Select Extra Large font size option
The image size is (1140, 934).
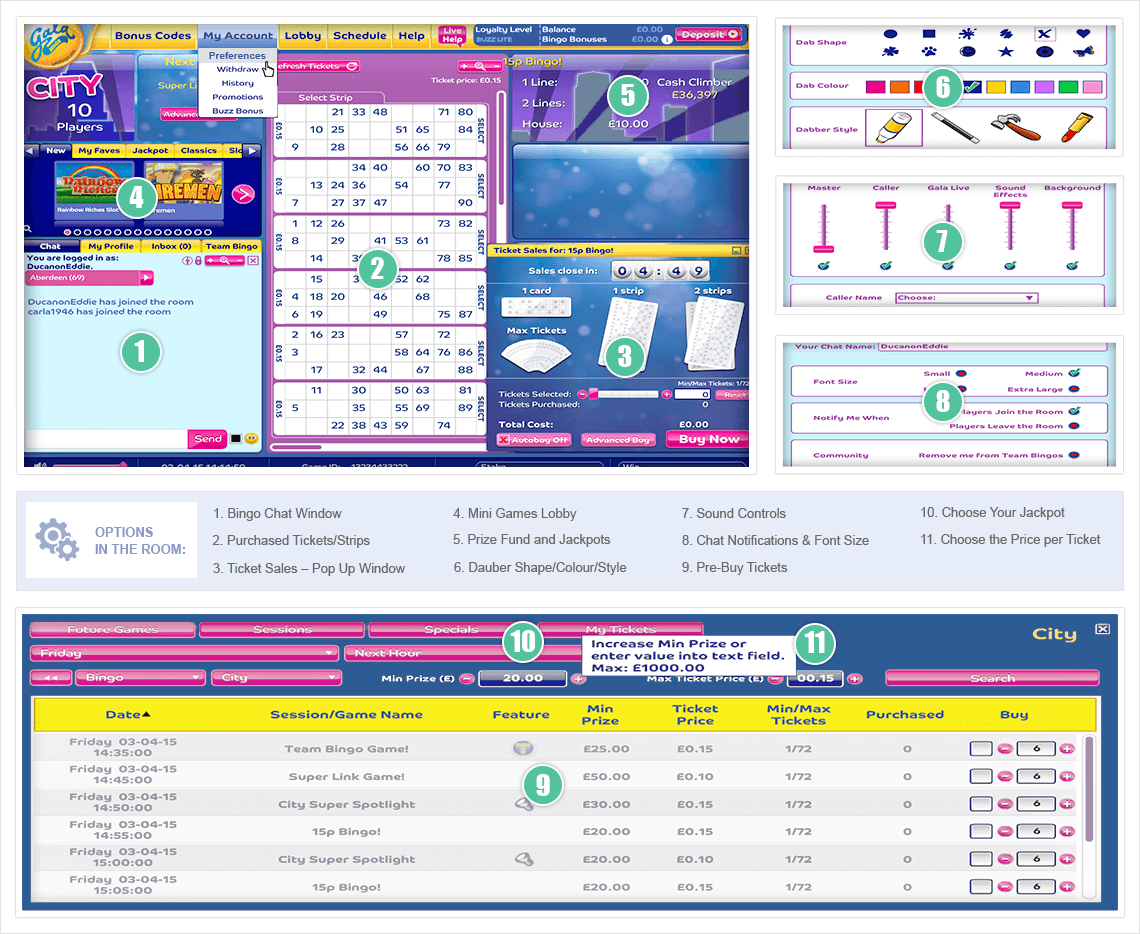tap(1074, 390)
